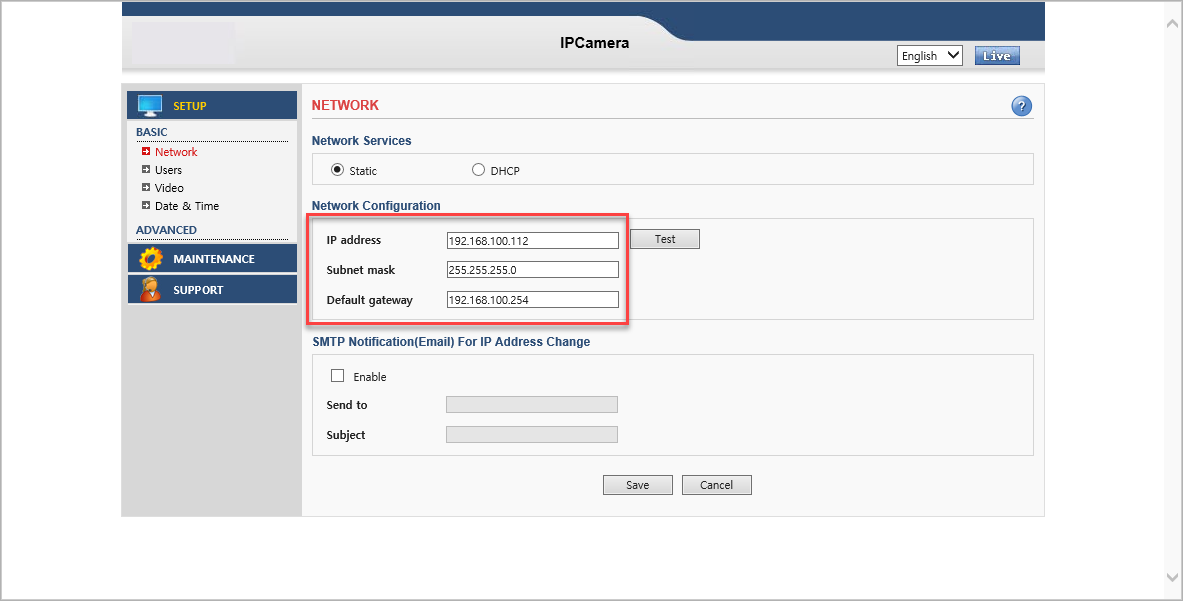The image size is (1183, 601).
Task: Click the IP address label
Action: (354, 240)
